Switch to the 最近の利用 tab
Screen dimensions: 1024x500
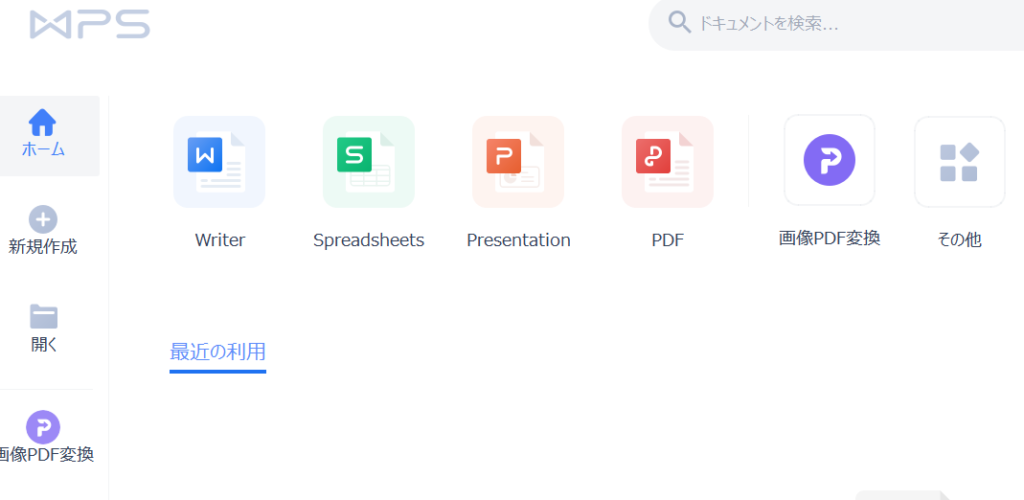[x=218, y=352]
